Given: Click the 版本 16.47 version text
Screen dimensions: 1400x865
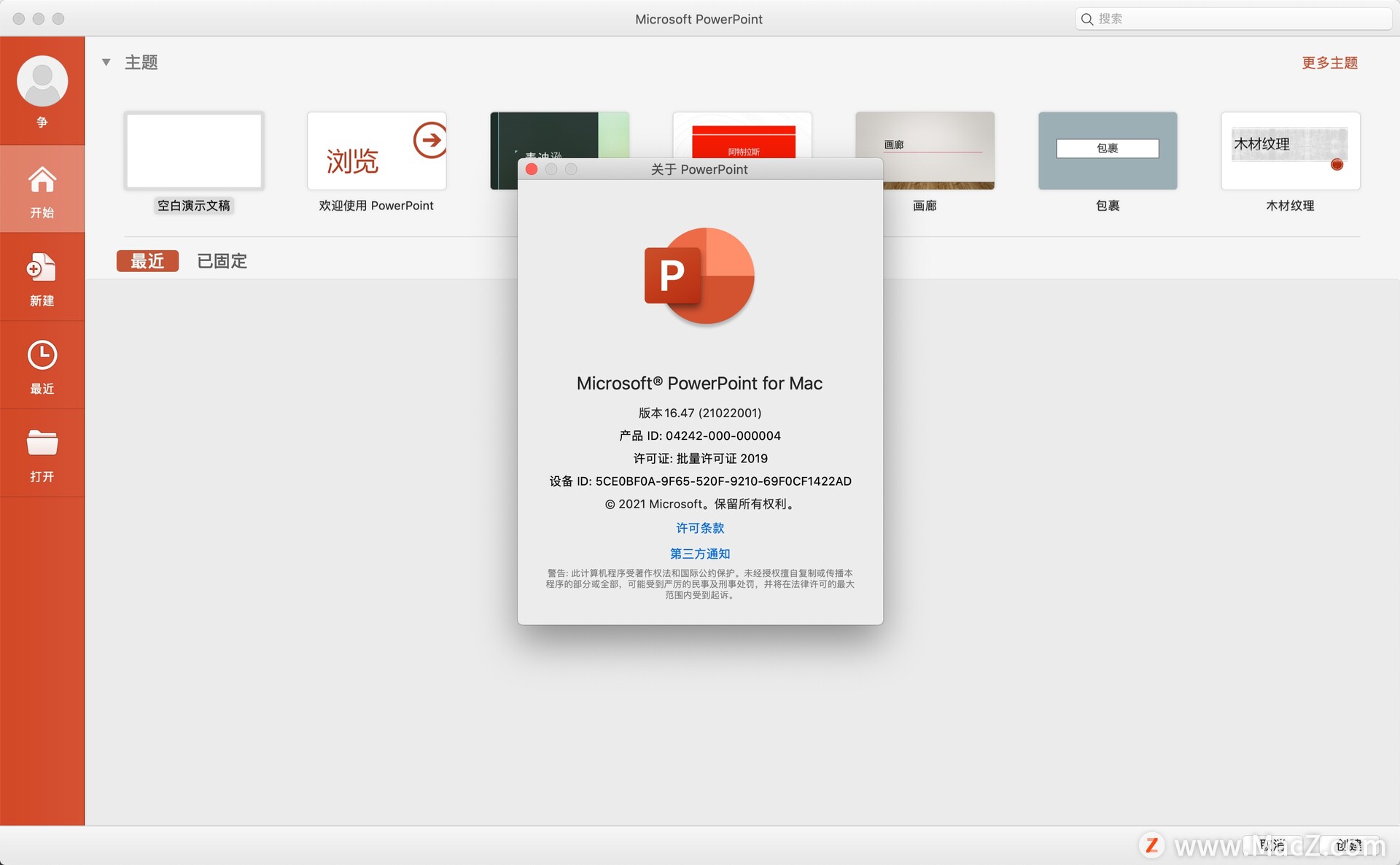Looking at the screenshot, I should coord(700,413).
